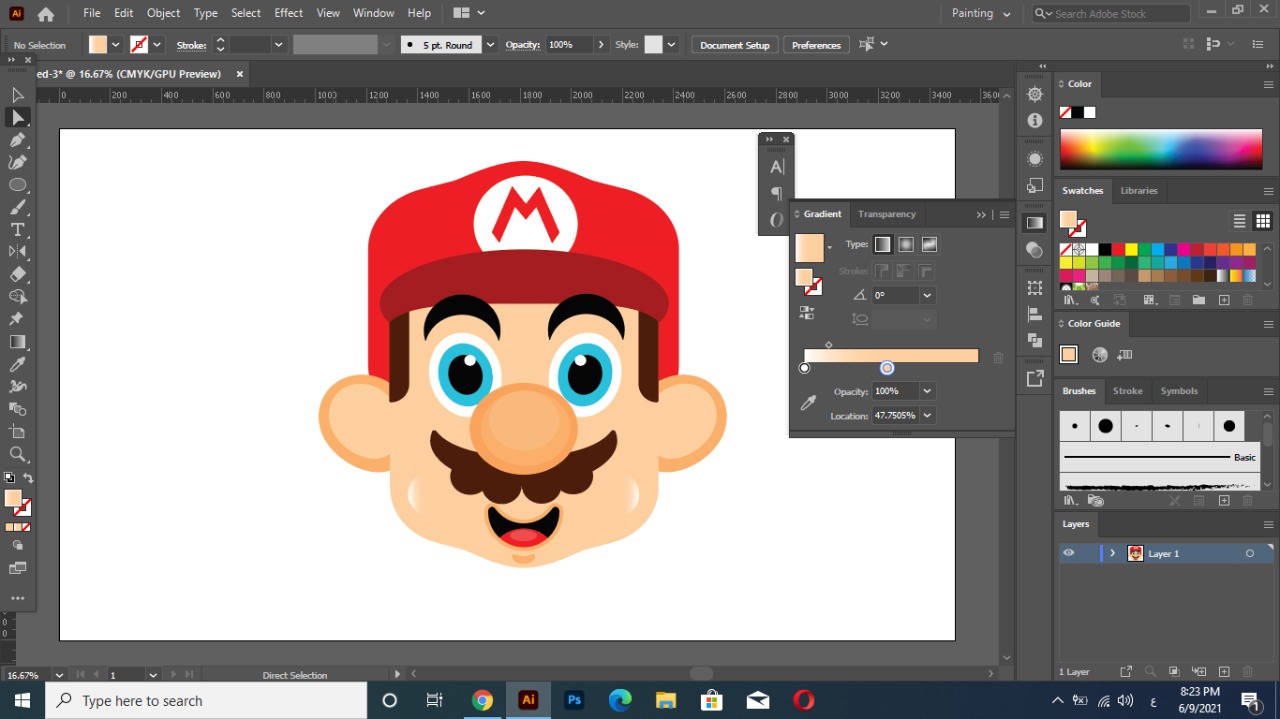Open Photoshop from the Windows taskbar
The image size is (1280, 719).
tap(574, 700)
